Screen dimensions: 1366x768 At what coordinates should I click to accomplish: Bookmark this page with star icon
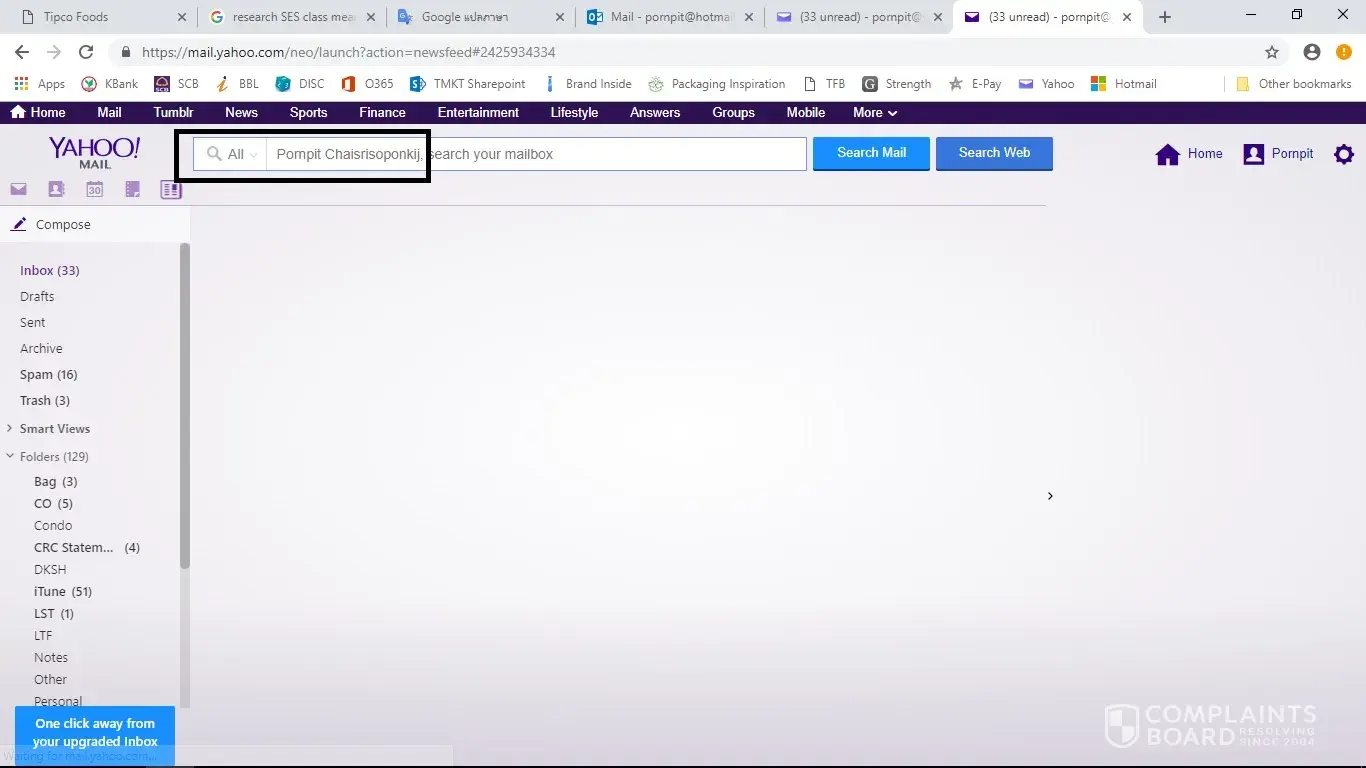coord(1272,52)
